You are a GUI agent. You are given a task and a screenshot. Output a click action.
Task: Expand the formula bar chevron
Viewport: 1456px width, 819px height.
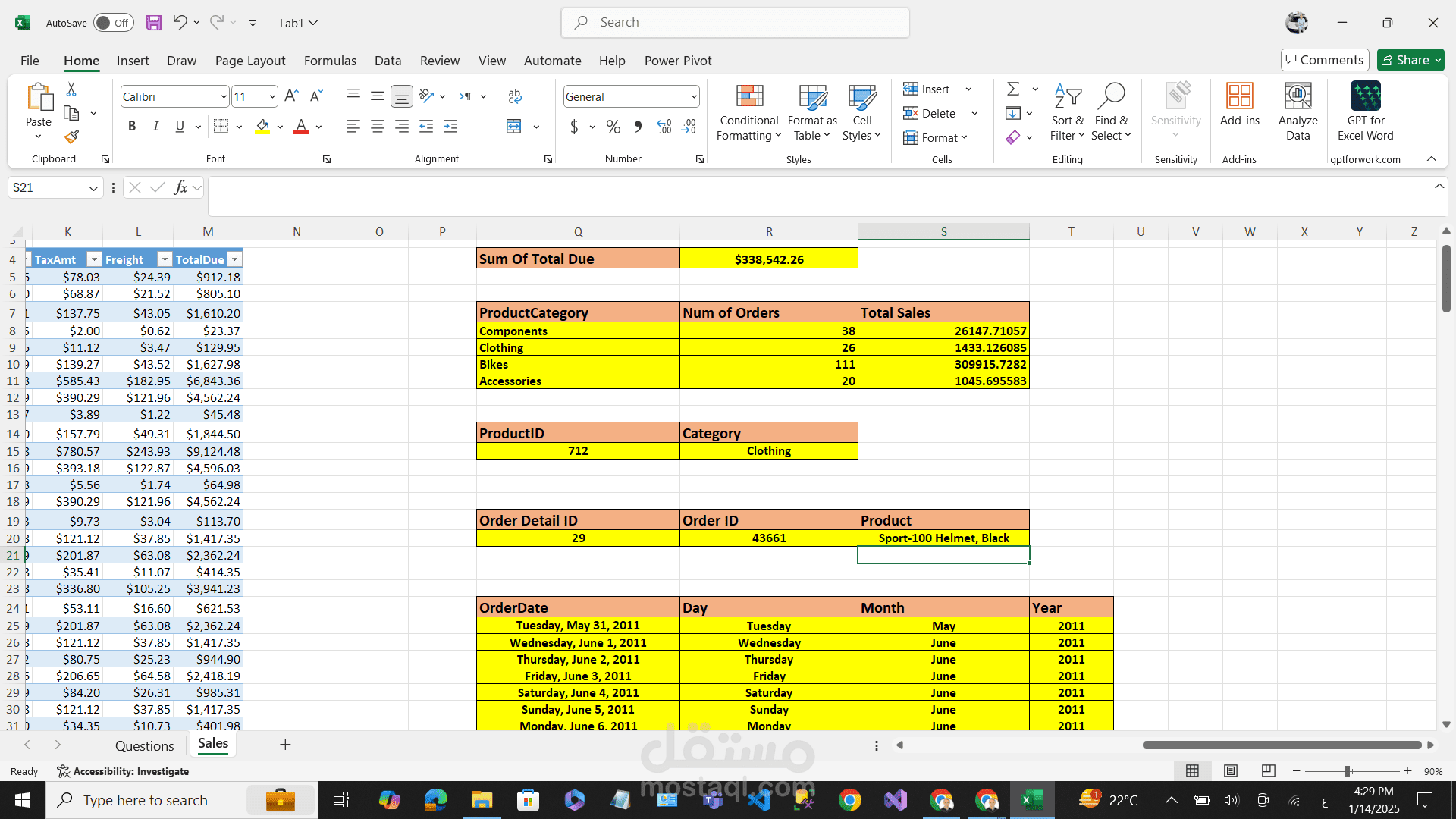pyautogui.click(x=1439, y=187)
